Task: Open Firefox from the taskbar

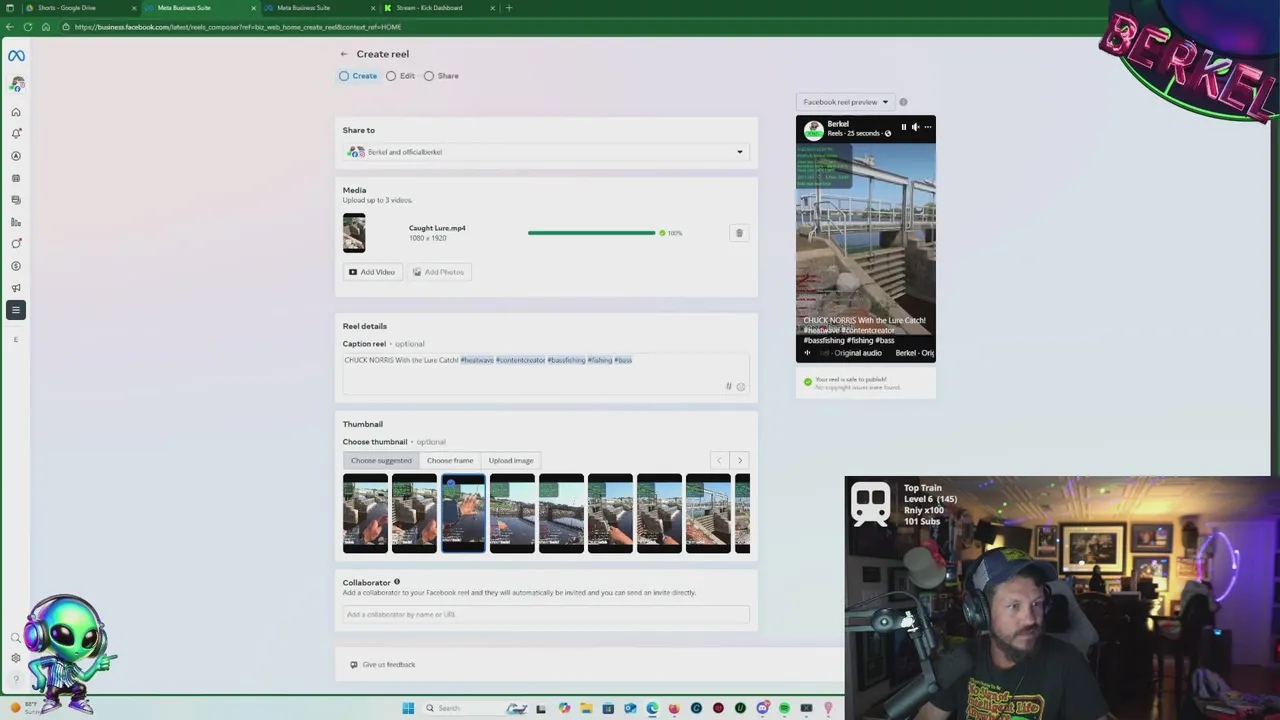Action: click(x=674, y=708)
